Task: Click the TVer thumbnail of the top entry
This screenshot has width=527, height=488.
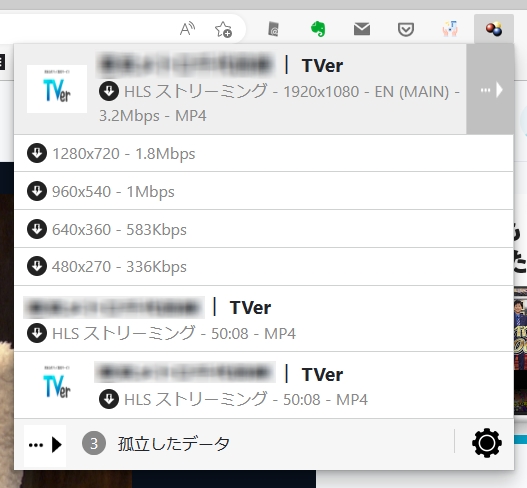Action: (x=57, y=89)
